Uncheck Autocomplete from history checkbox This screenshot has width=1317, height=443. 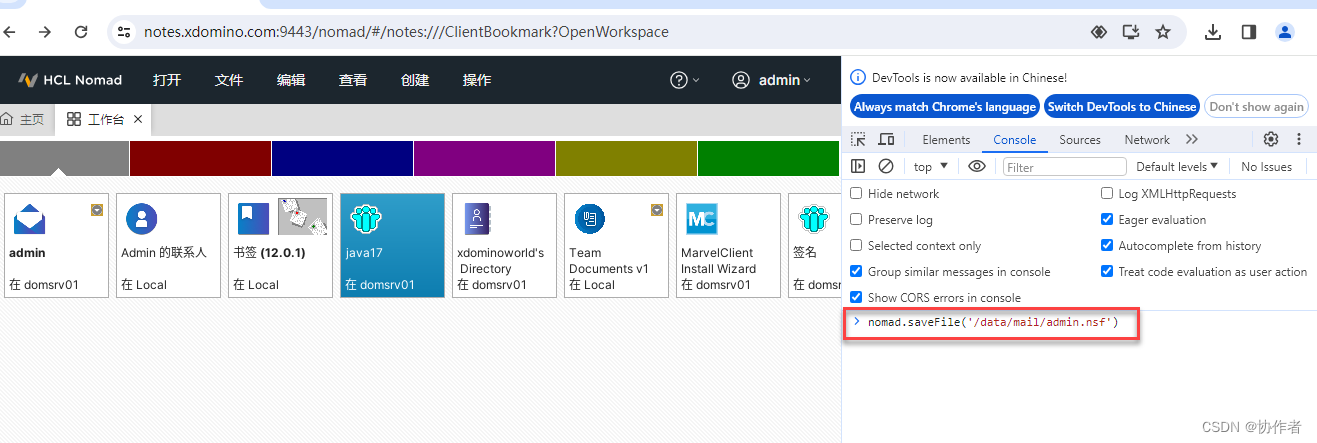[1107, 246]
